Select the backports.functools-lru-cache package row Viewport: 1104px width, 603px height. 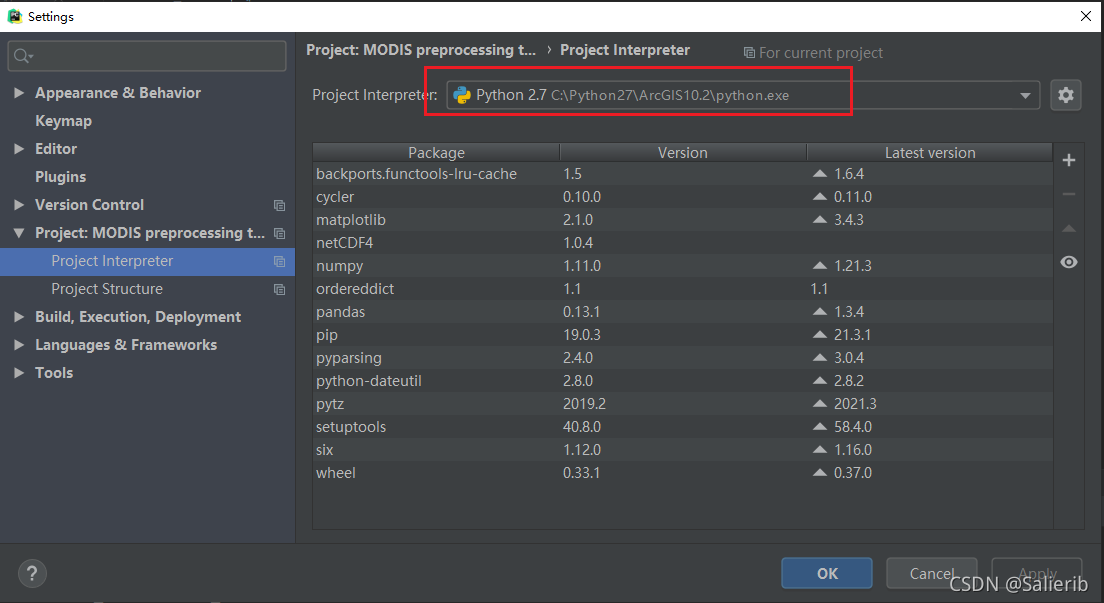683,174
